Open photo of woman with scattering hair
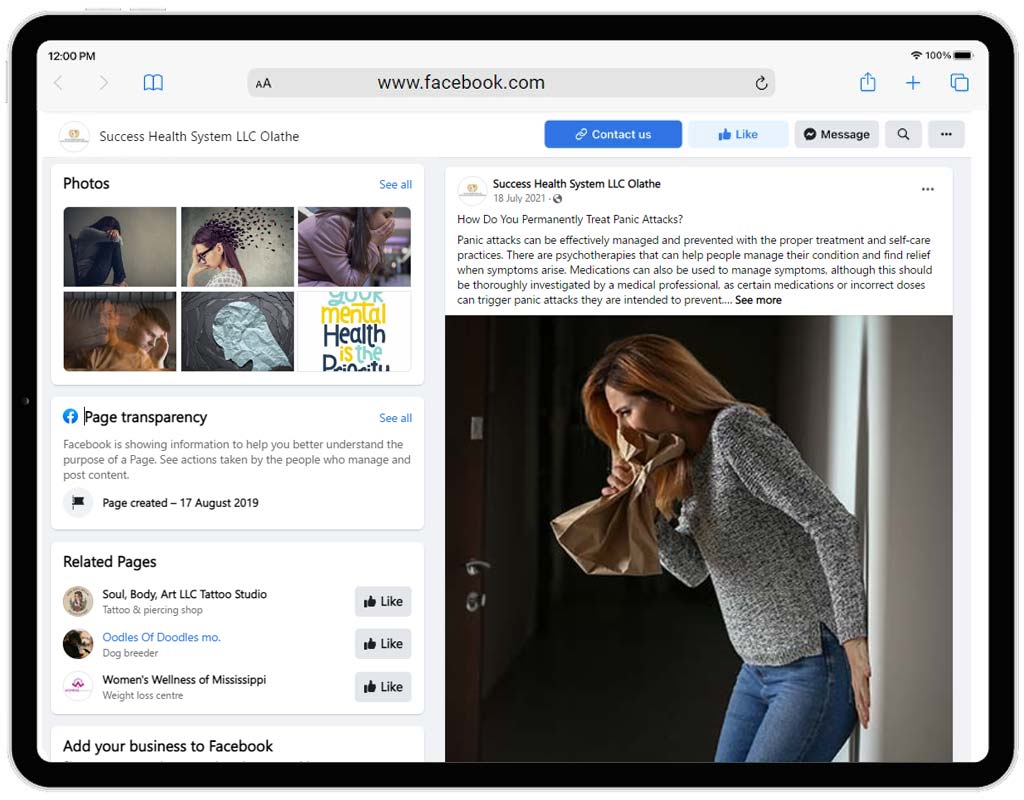 237,247
